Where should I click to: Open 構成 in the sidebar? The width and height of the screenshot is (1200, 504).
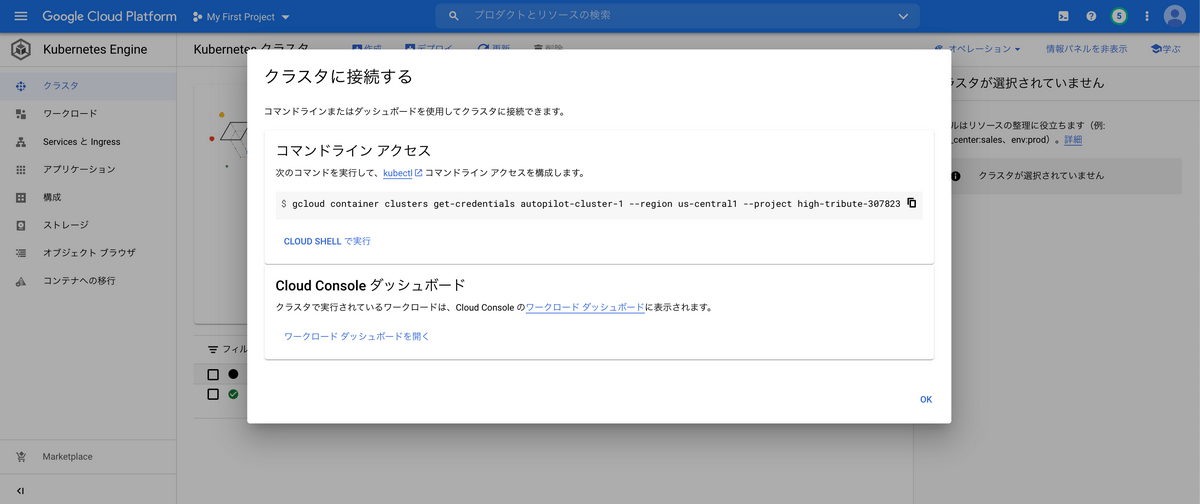pos(88,197)
